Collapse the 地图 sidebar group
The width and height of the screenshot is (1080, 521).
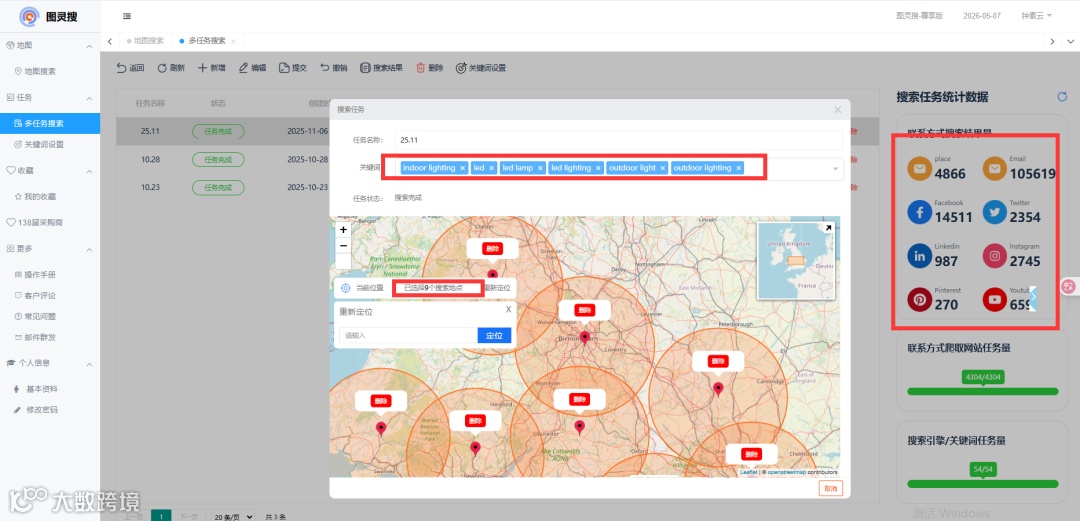(x=89, y=45)
